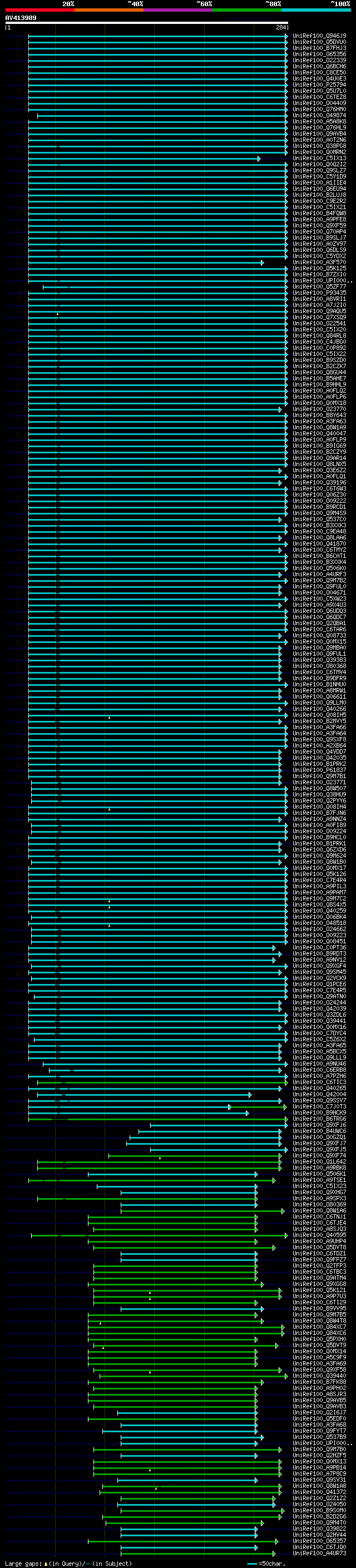Screen dimensions: 356x1568
Task: Open hit UniRef100_B4FQW8
Action: 319,214
